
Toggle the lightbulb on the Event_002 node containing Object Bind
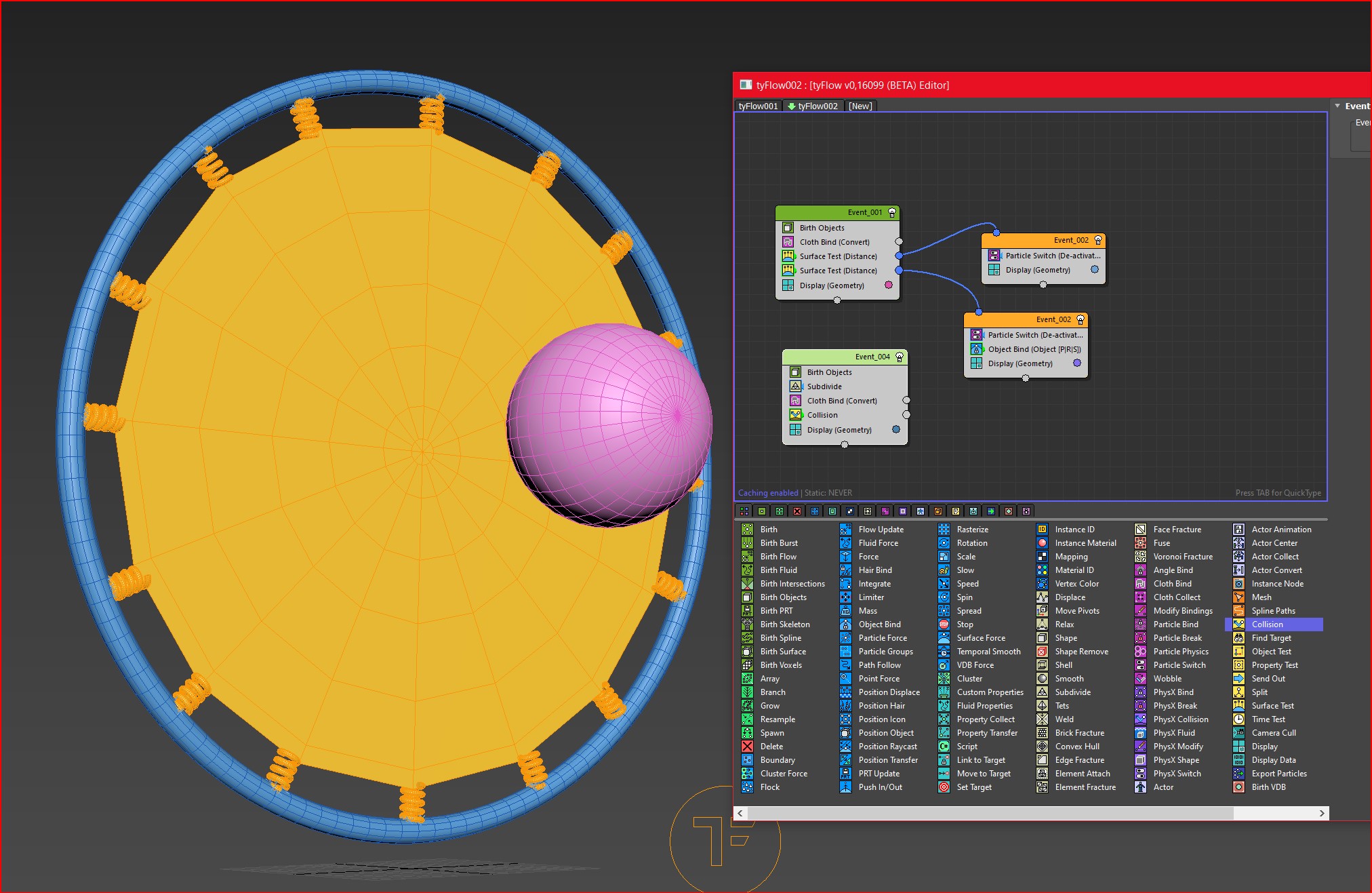(1081, 319)
